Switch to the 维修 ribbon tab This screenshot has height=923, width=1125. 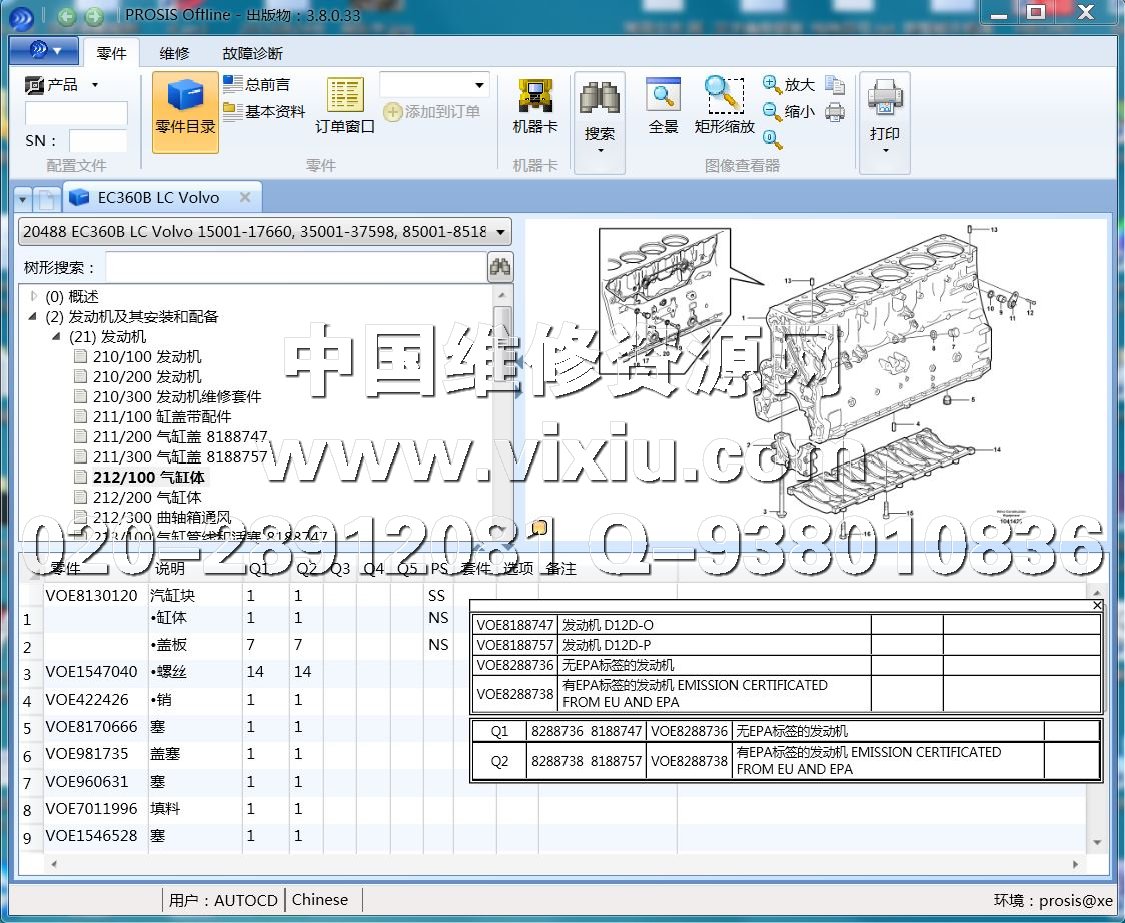(x=174, y=53)
